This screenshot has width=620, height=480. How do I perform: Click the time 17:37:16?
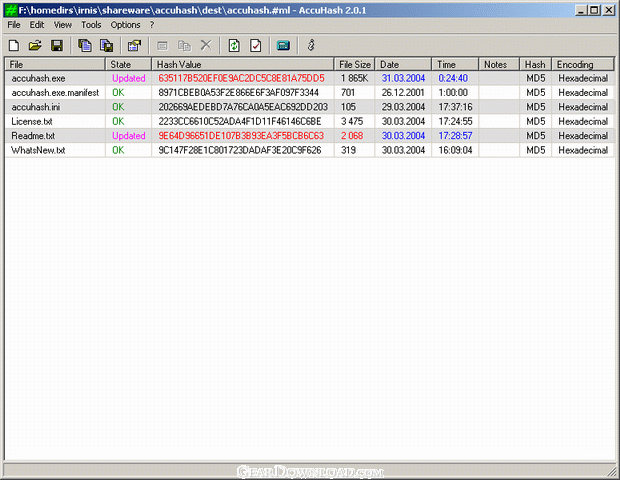click(455, 107)
